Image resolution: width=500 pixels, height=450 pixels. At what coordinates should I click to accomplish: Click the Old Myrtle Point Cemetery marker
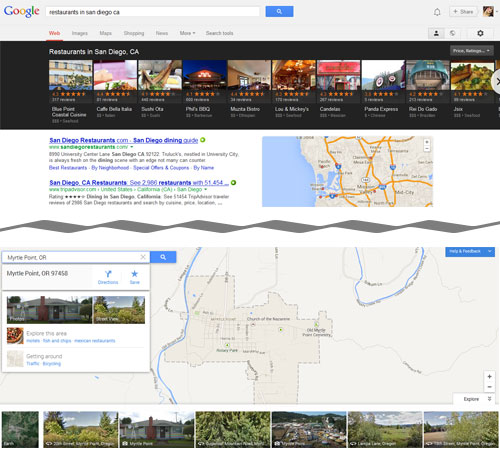coord(316,324)
